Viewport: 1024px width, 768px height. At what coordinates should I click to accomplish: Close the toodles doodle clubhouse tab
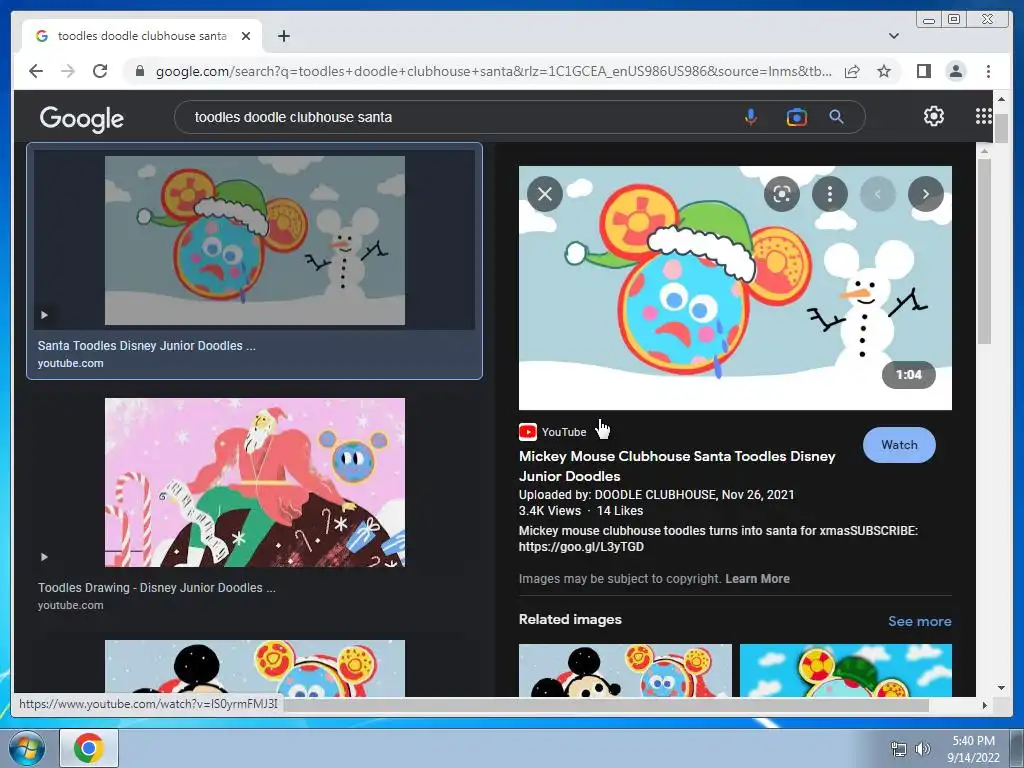coord(246,36)
